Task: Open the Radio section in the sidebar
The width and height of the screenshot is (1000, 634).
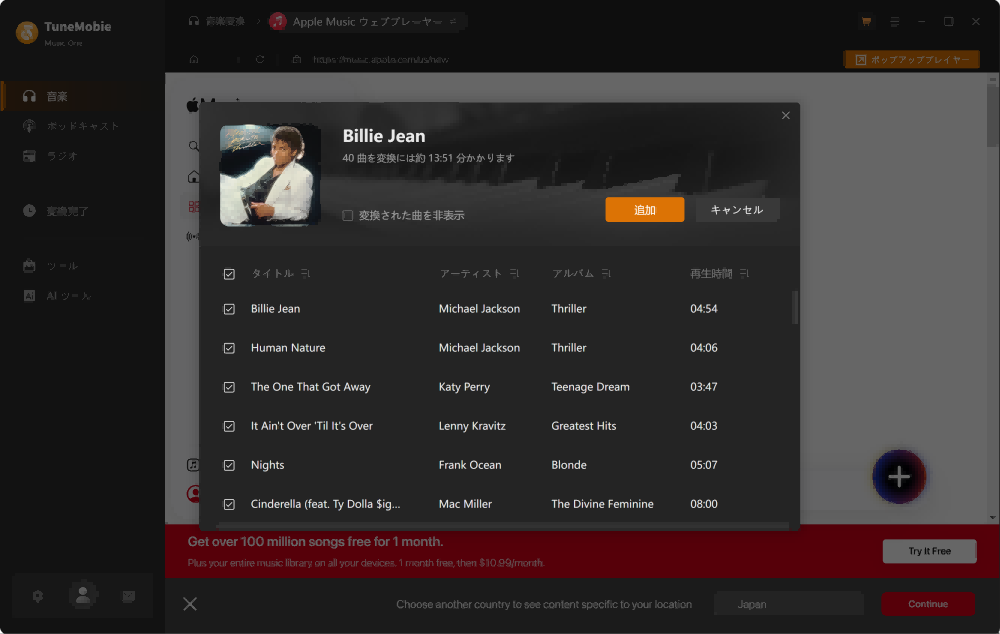Action: click(x=83, y=156)
